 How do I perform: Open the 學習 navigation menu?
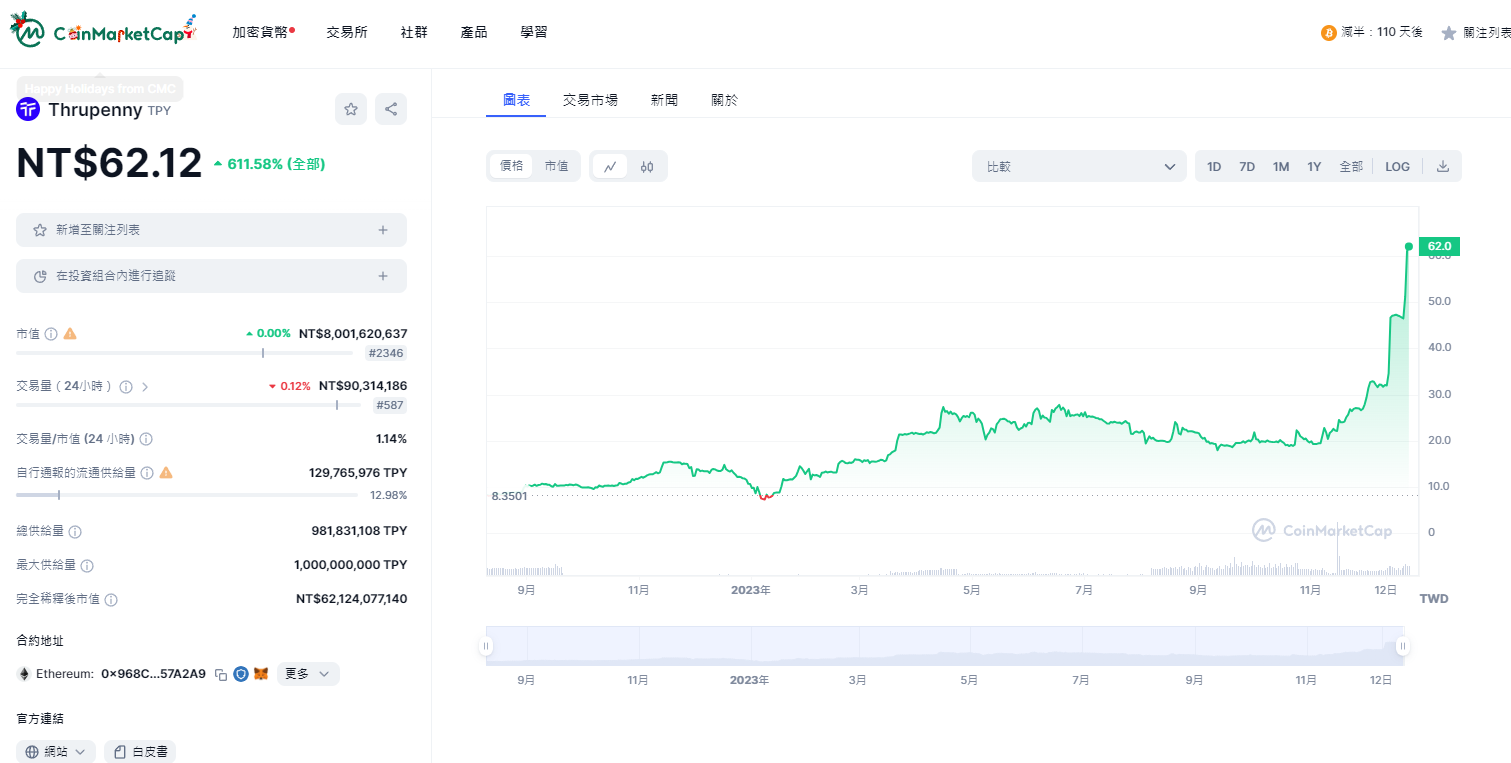[534, 32]
